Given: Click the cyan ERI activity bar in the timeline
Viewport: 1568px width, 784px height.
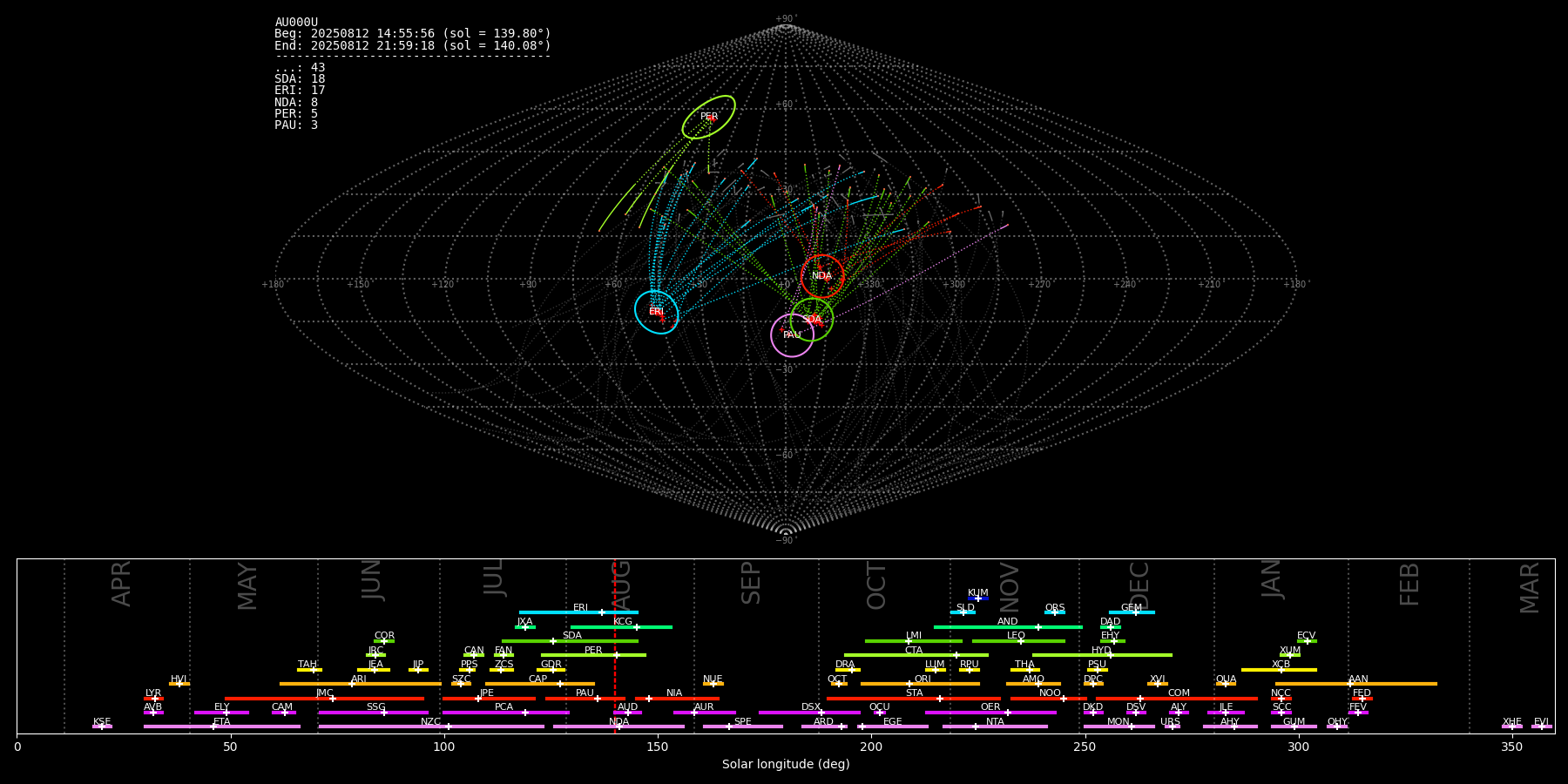Looking at the screenshot, I should point(578,612).
